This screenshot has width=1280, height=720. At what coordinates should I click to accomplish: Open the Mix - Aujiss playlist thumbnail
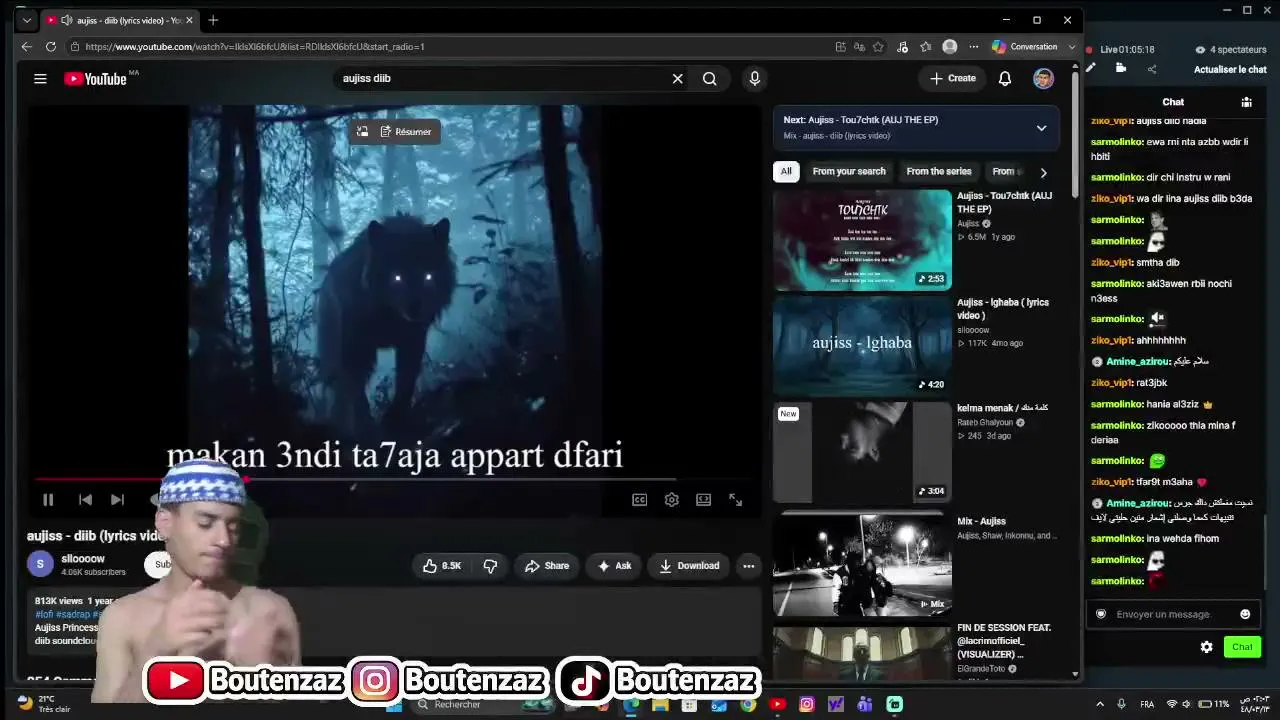[862, 564]
